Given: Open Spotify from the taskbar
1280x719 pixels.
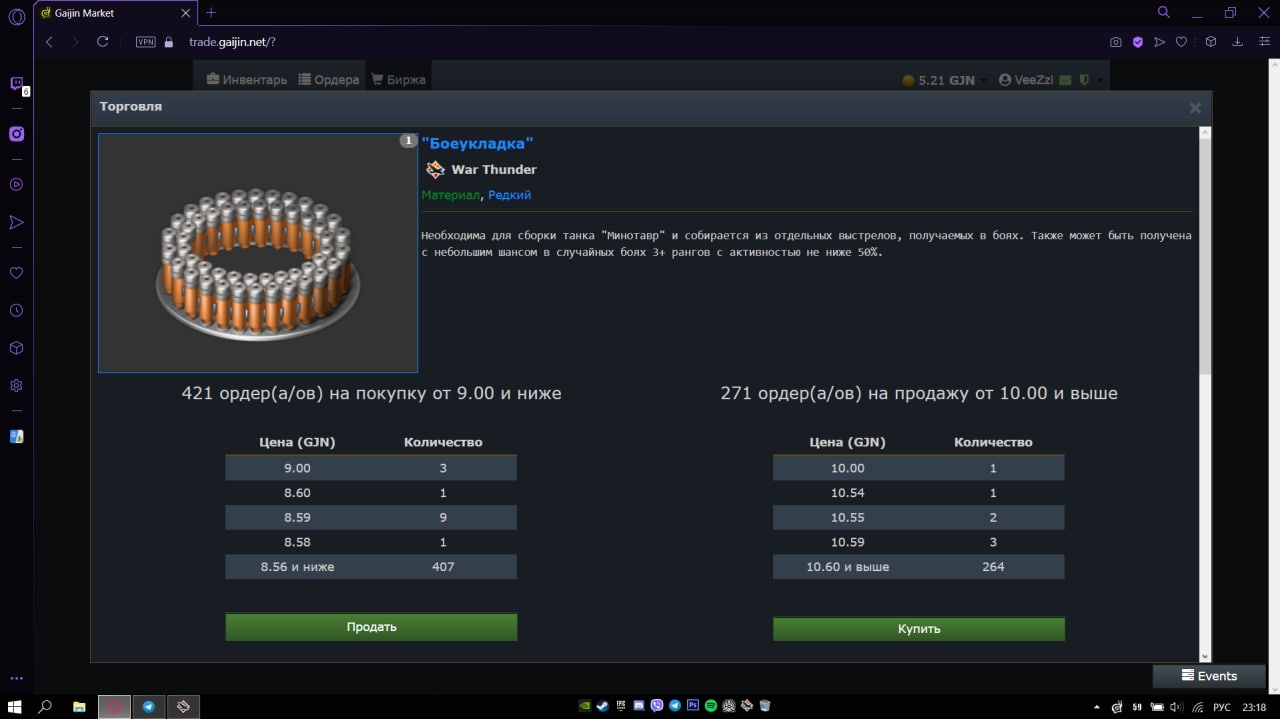Looking at the screenshot, I should (711, 706).
